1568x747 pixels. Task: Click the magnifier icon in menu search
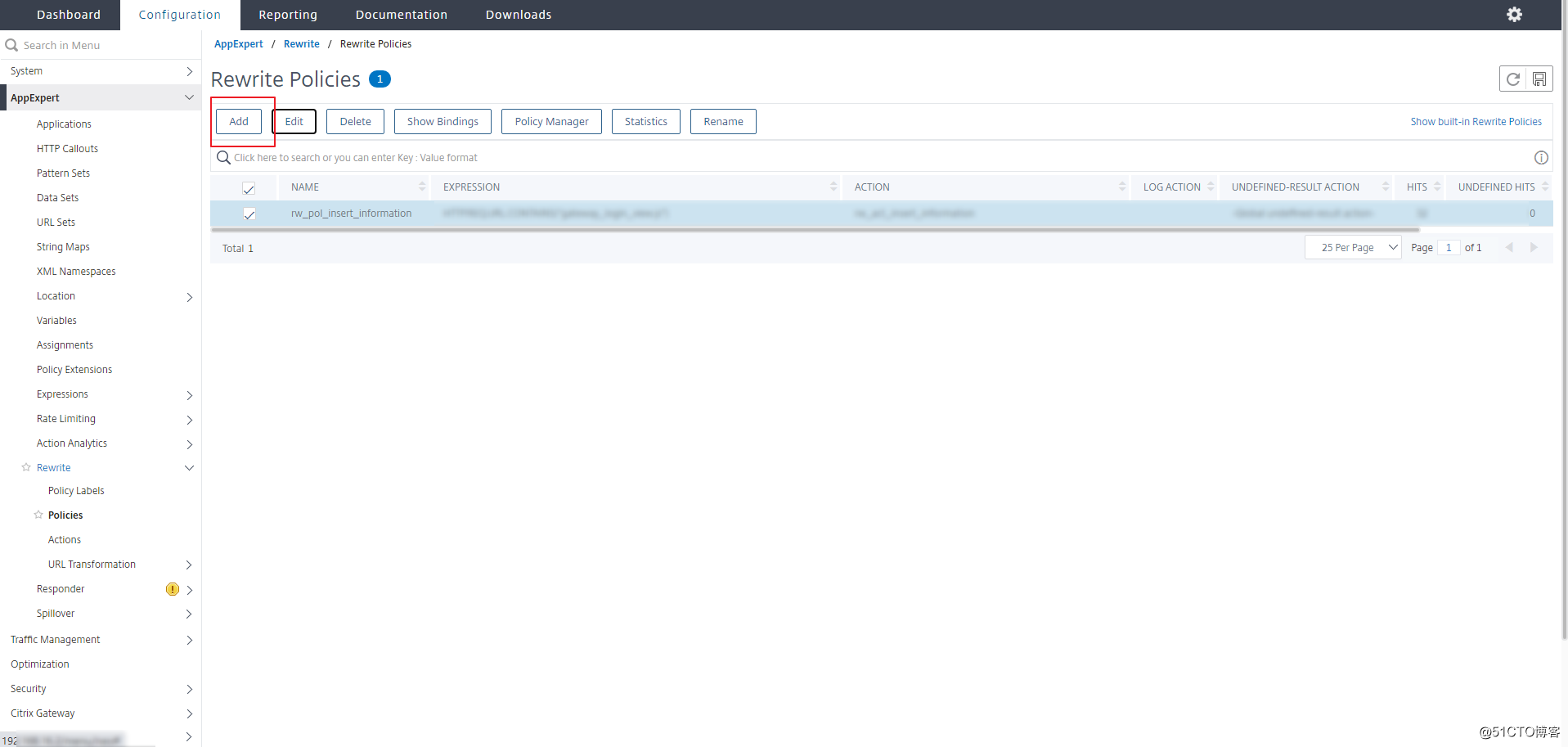pyautogui.click(x=11, y=45)
